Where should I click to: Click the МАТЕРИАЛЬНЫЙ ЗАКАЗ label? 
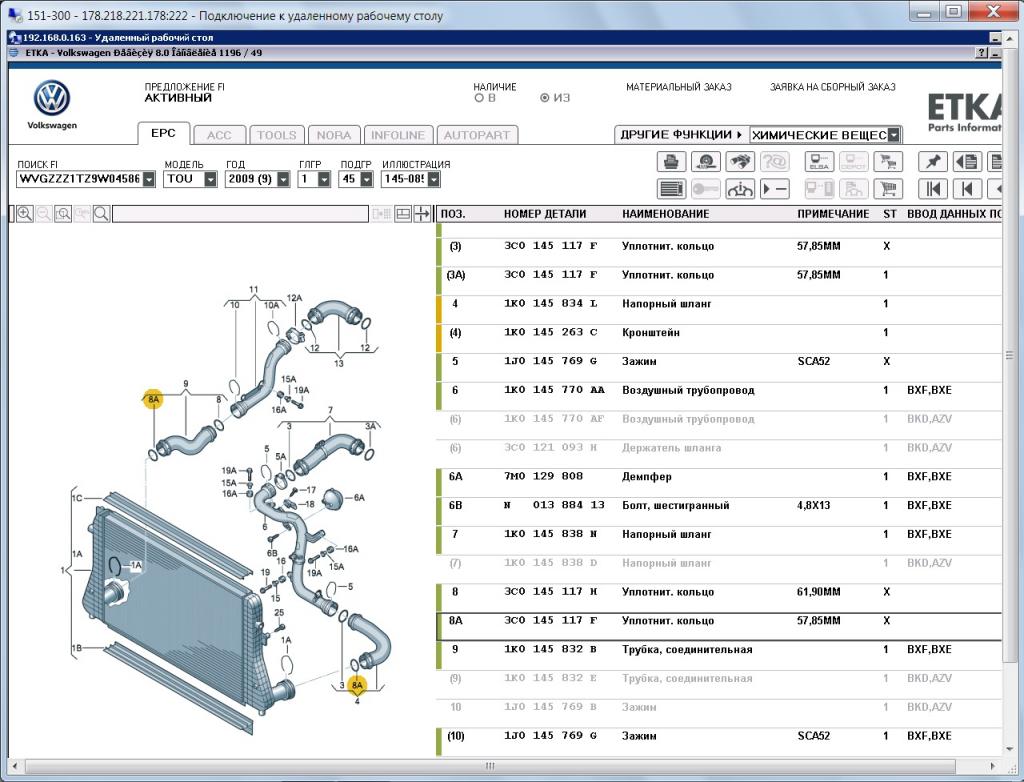(679, 87)
